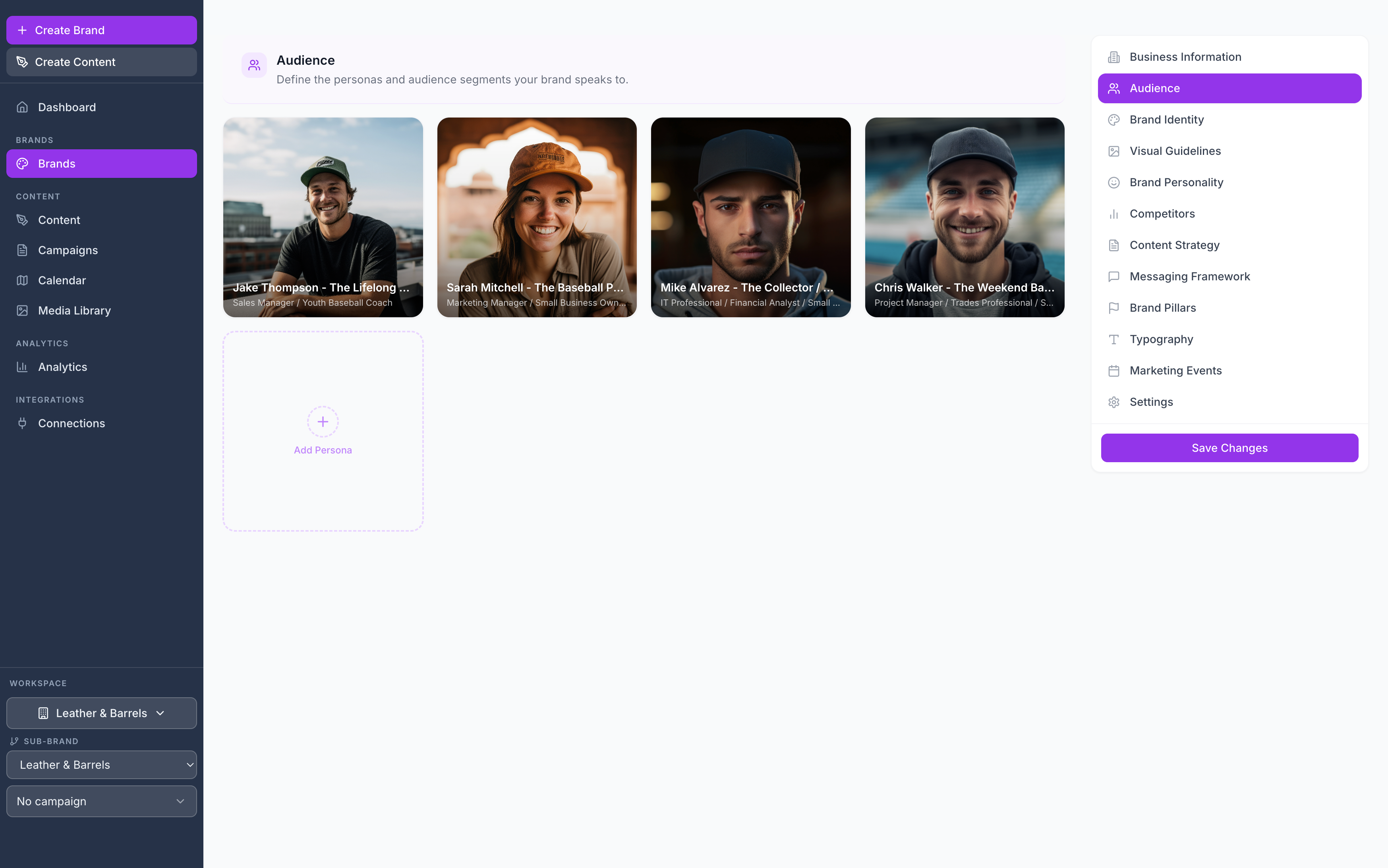Click the plus icon in Add Persona card

tap(323, 421)
